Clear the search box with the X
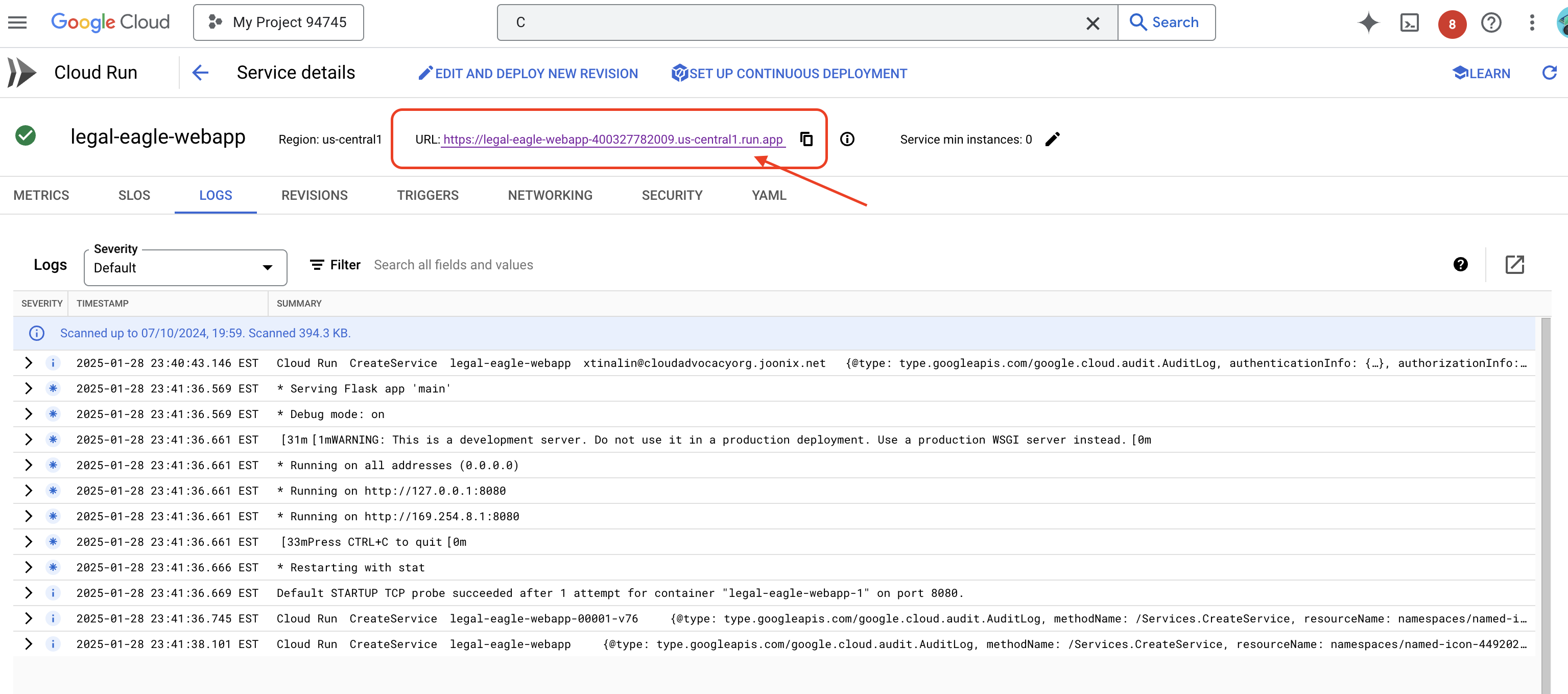The height and width of the screenshot is (694, 1568). (x=1092, y=23)
